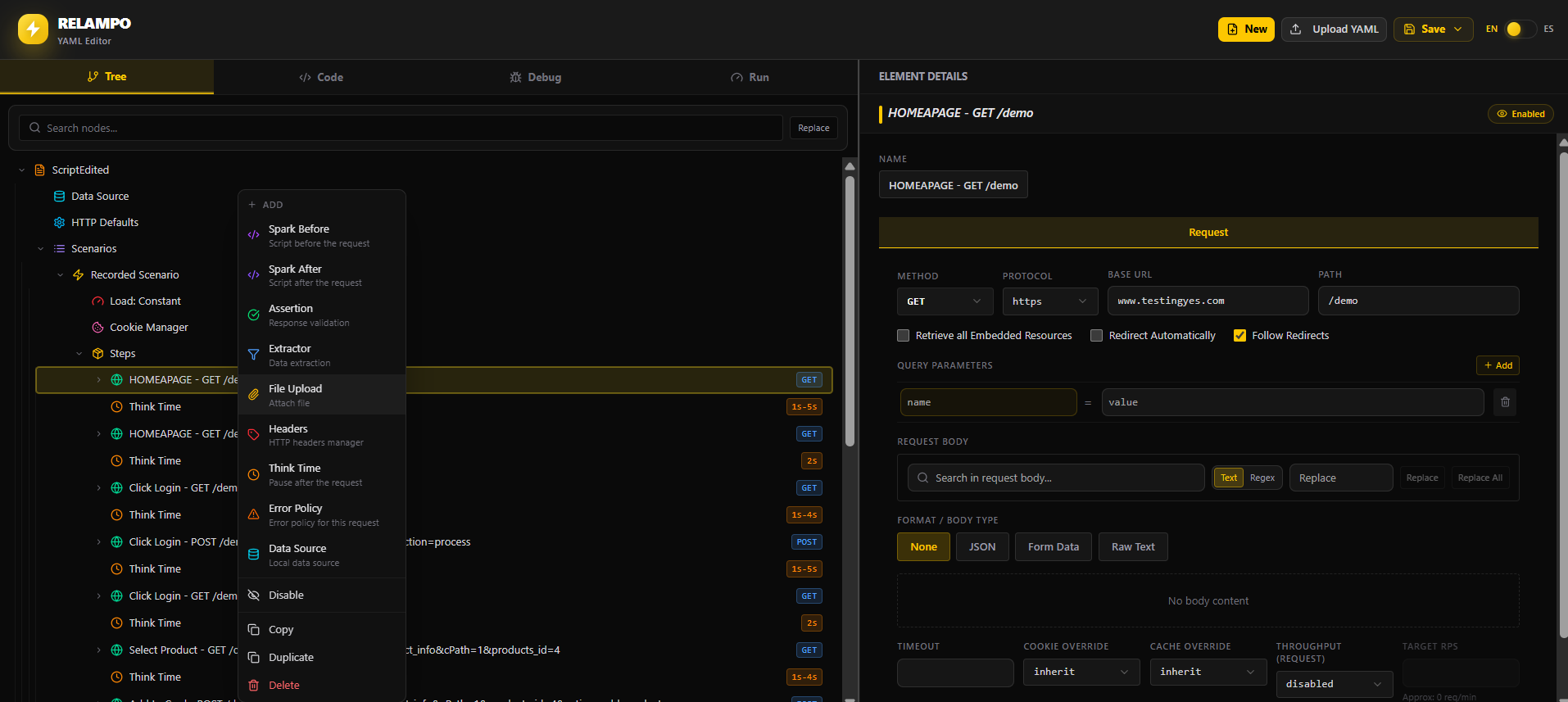
Task: Click the Data Source tree database icon
Action: tap(59, 197)
